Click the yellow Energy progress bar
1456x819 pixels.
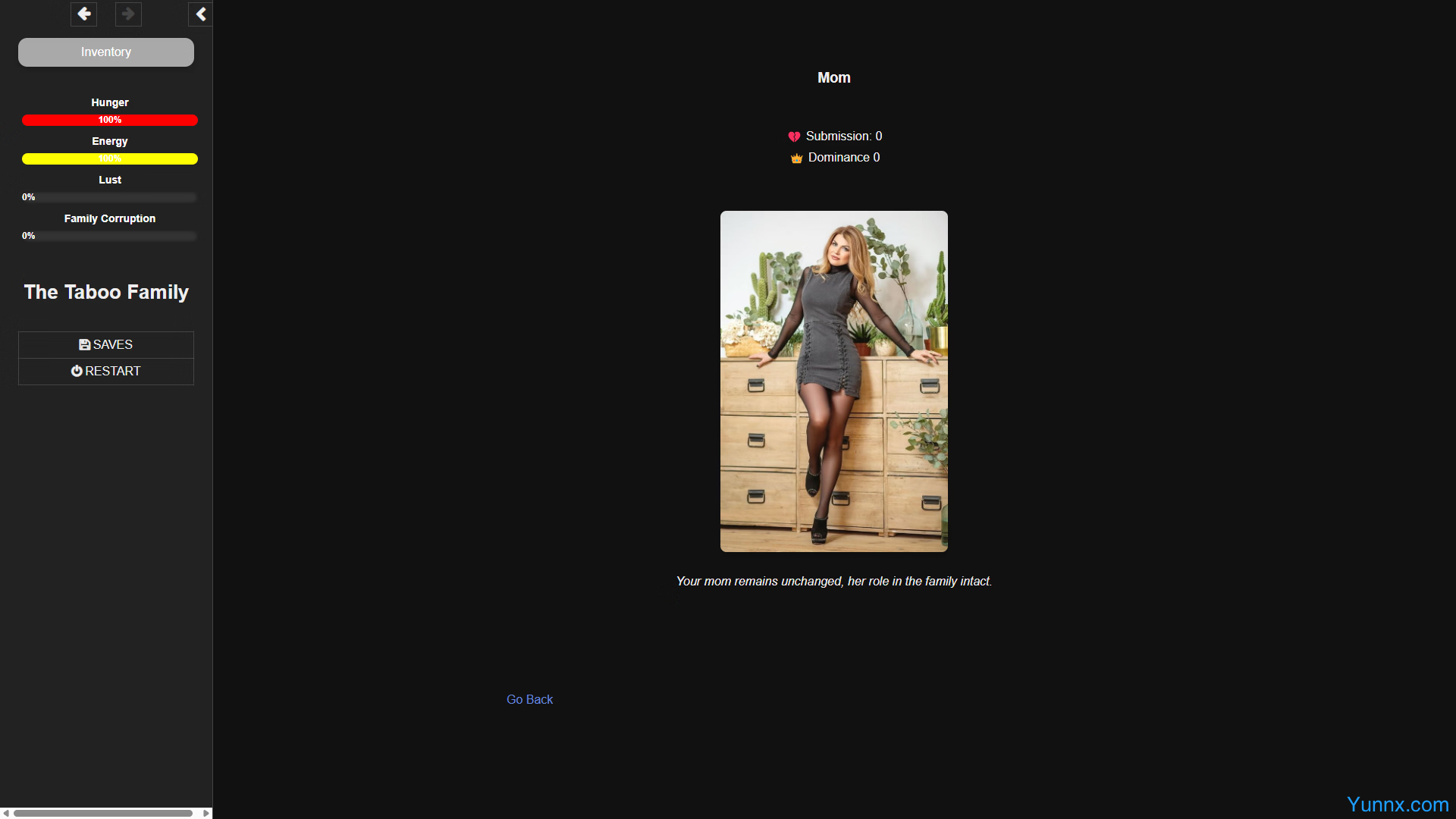tap(110, 158)
